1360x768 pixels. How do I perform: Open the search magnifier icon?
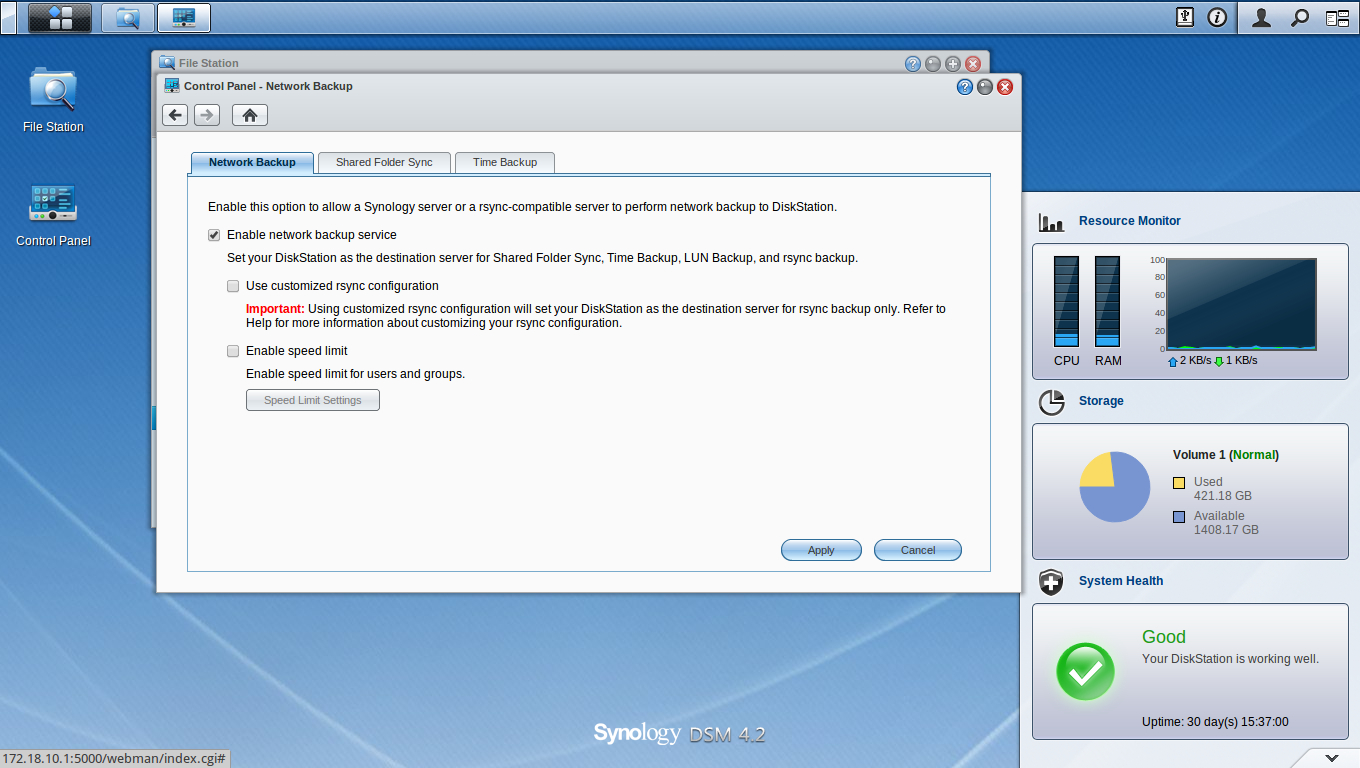coord(1299,17)
